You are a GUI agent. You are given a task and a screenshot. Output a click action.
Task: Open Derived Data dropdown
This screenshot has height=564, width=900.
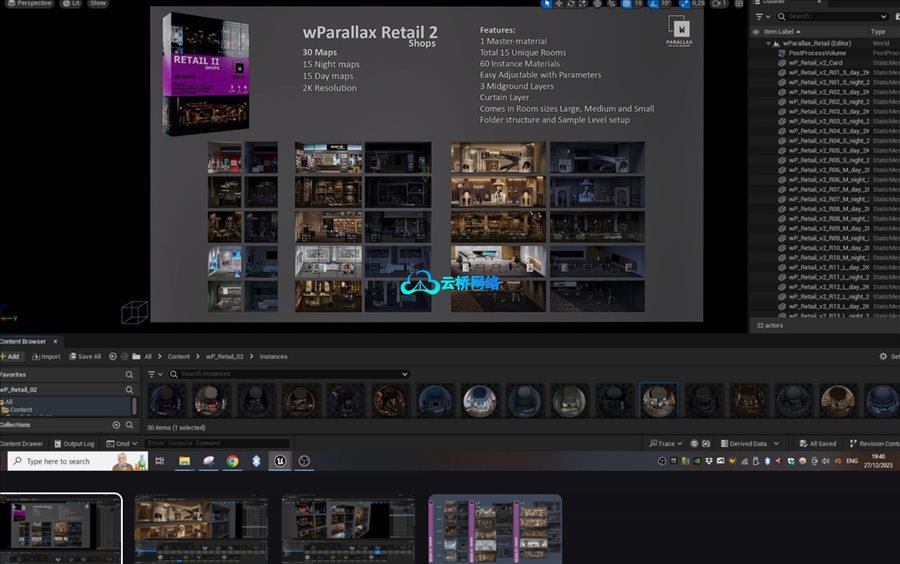point(750,444)
